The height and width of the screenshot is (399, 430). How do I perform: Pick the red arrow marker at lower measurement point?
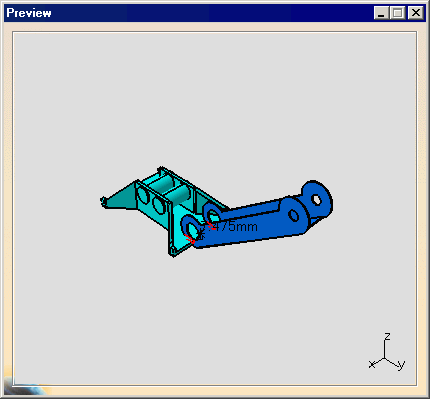190,239
